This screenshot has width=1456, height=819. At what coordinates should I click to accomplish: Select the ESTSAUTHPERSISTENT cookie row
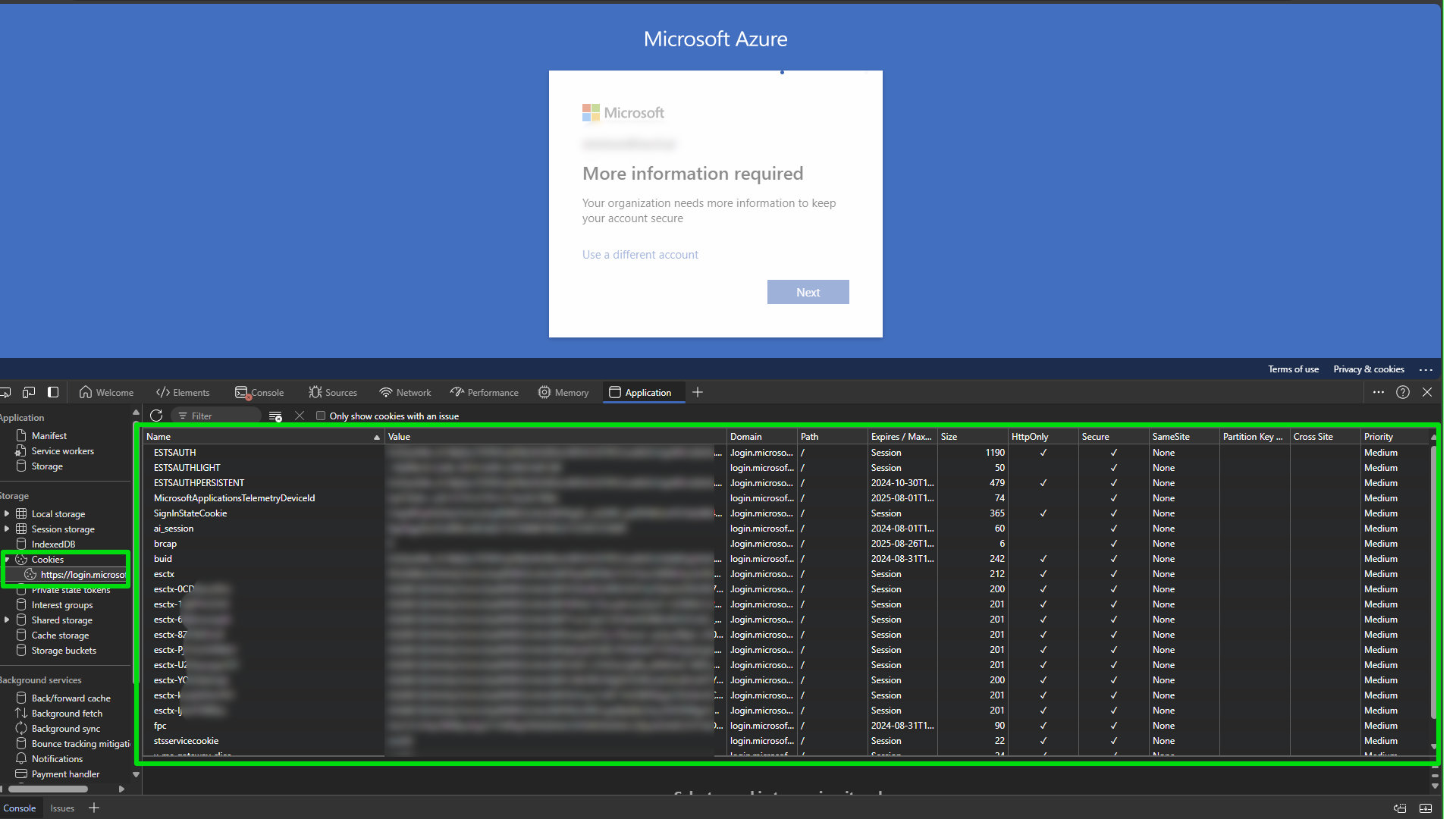(x=786, y=483)
